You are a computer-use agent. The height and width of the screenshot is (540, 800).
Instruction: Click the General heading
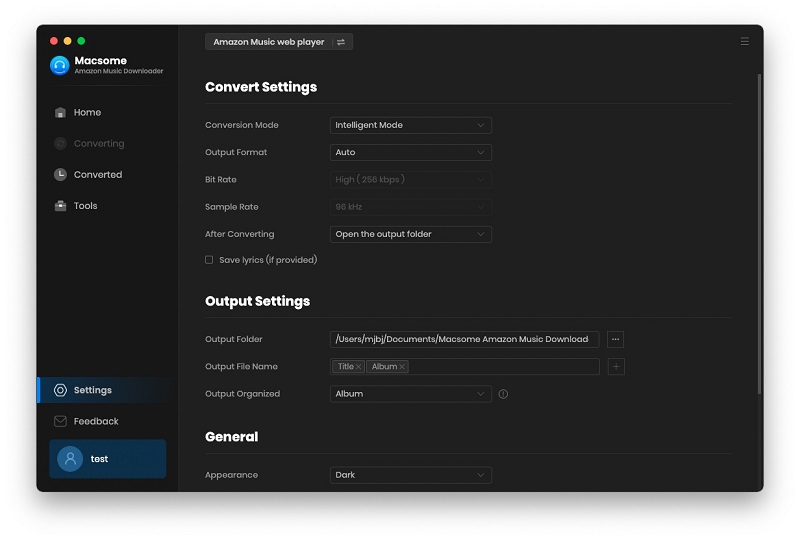(x=231, y=437)
